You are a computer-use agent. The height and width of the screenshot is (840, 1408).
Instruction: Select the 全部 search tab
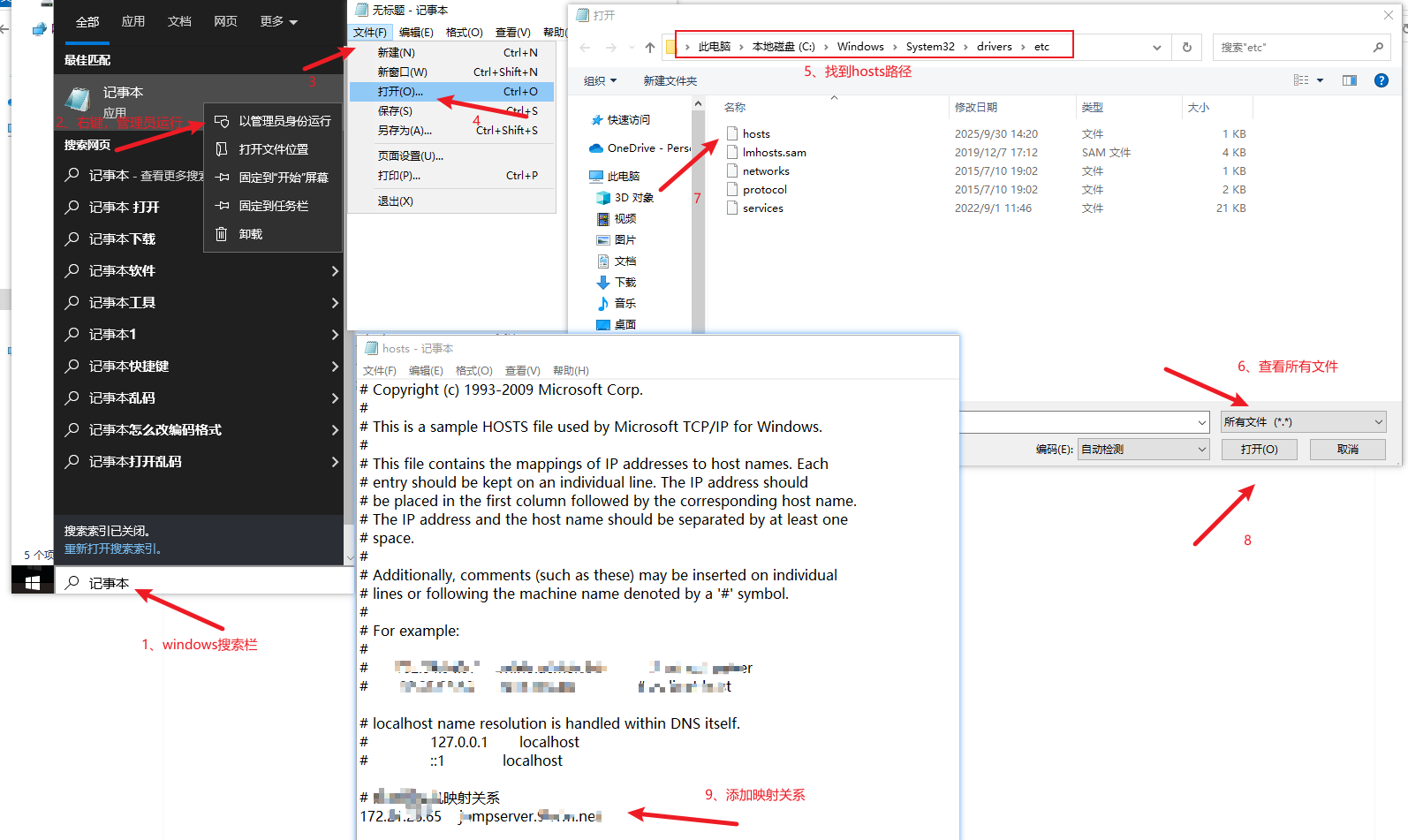click(x=87, y=21)
